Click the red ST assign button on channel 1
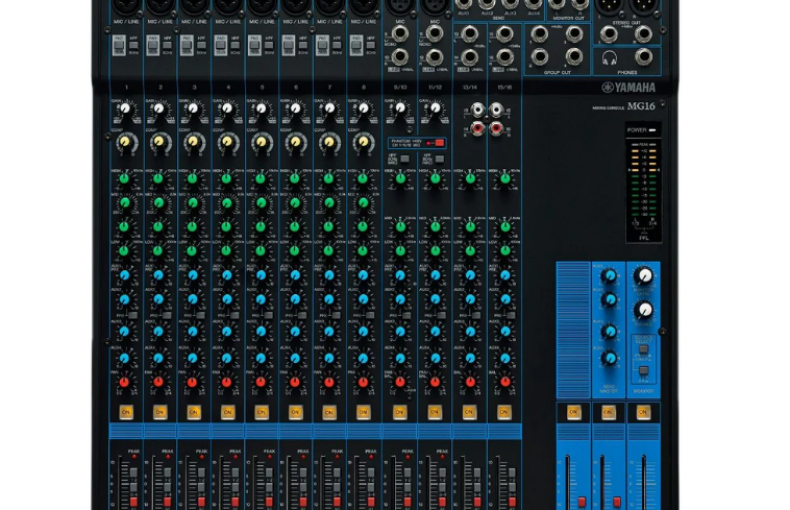790x510 pixels. [x=134, y=502]
